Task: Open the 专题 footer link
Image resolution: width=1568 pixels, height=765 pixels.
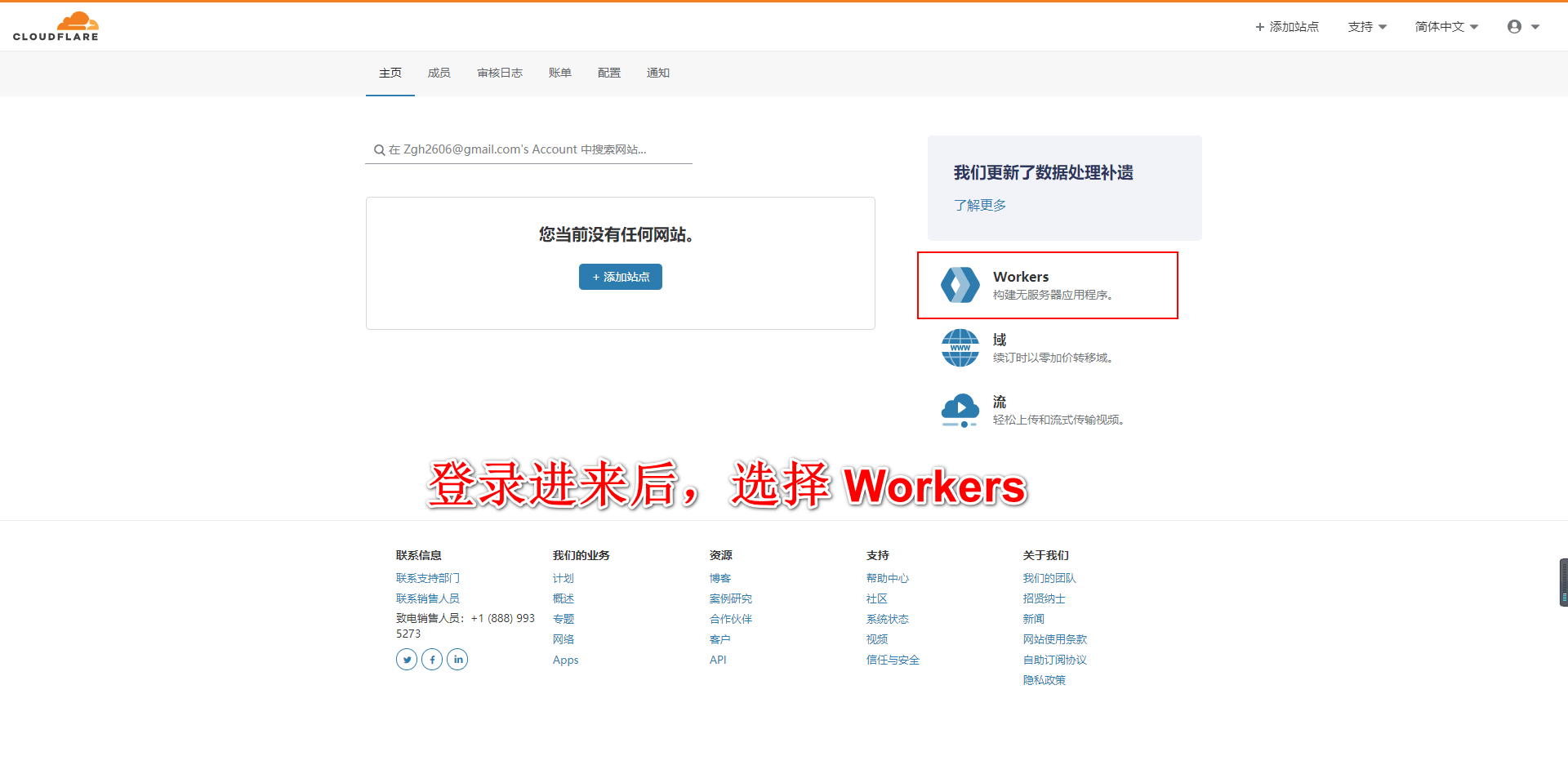Action: 563,619
